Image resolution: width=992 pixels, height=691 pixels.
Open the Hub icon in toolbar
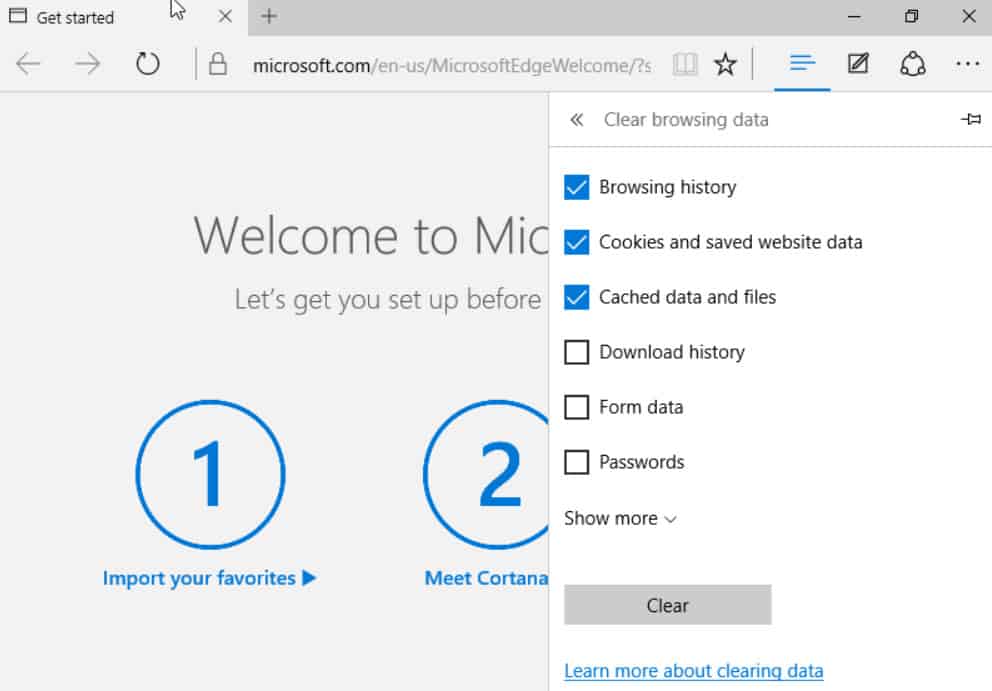point(802,63)
